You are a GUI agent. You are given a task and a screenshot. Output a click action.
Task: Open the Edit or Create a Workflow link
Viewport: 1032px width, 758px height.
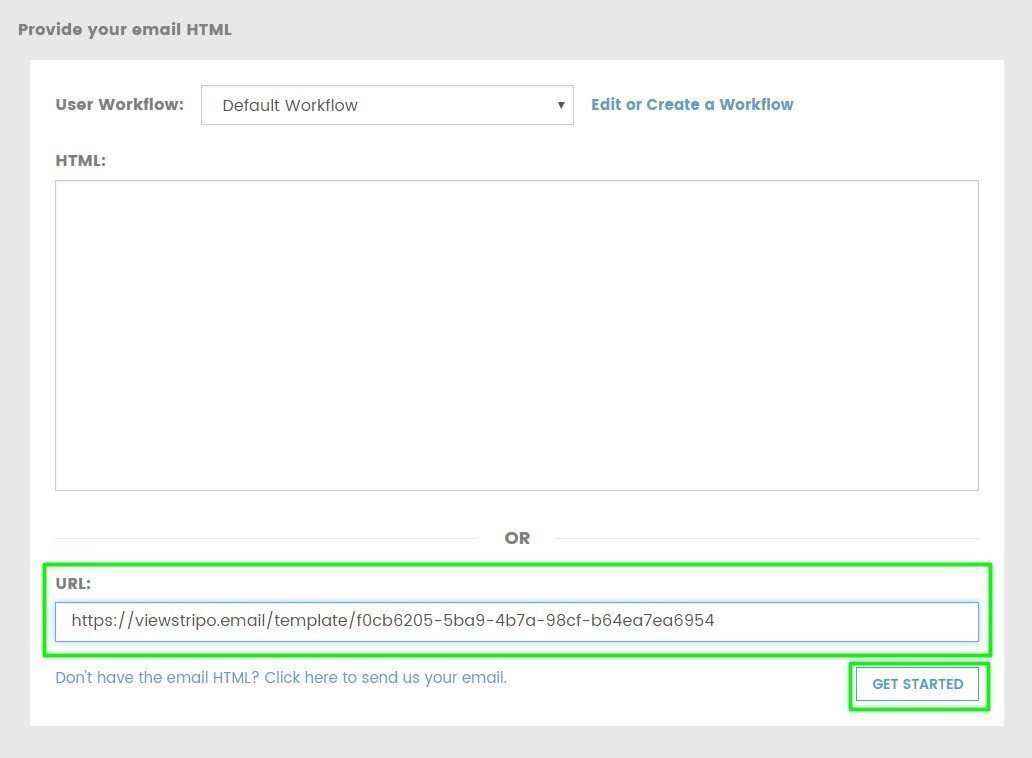click(692, 104)
